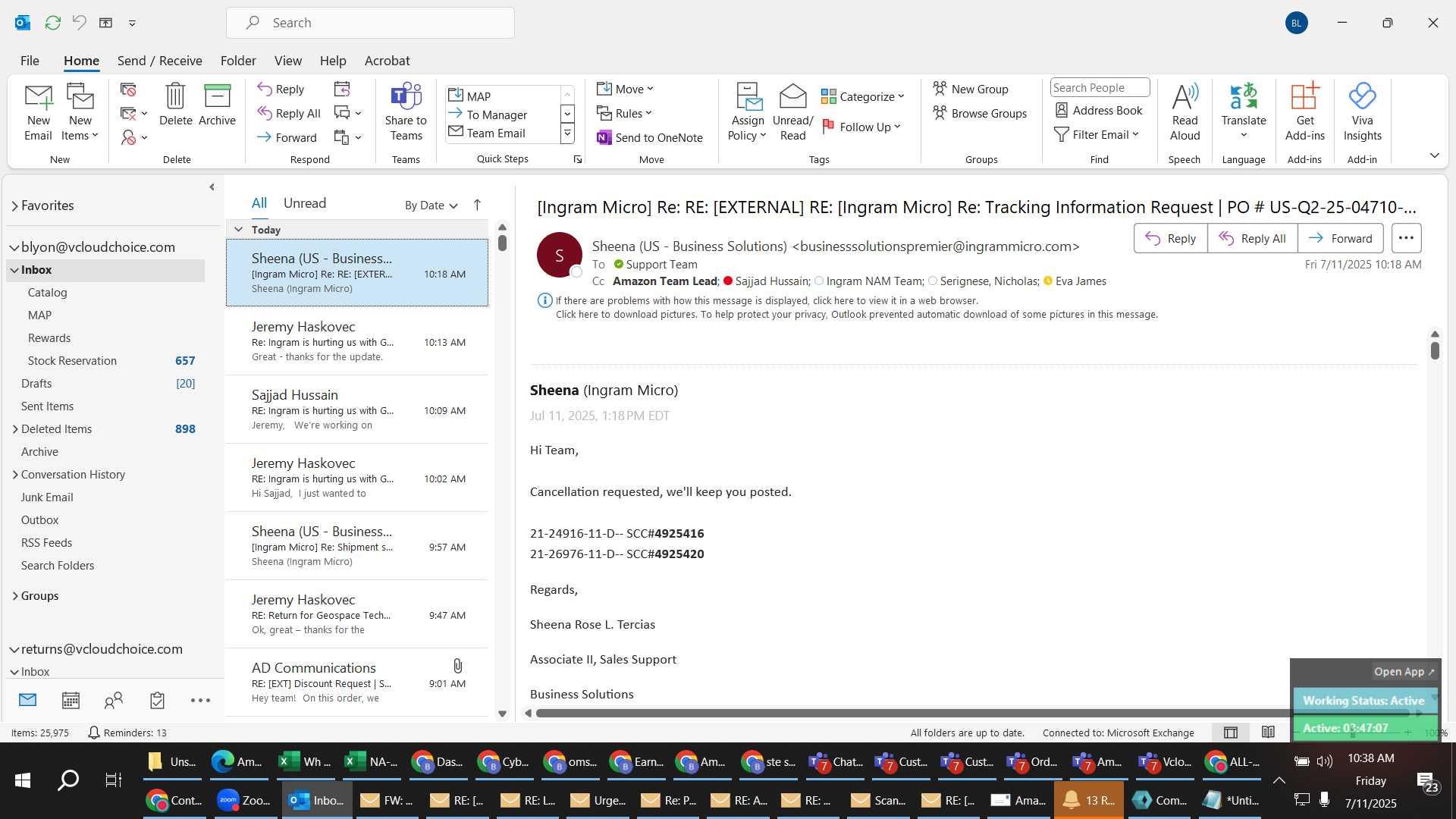1456x819 pixels.
Task: Click Get Add-ins icon
Action: (x=1304, y=112)
